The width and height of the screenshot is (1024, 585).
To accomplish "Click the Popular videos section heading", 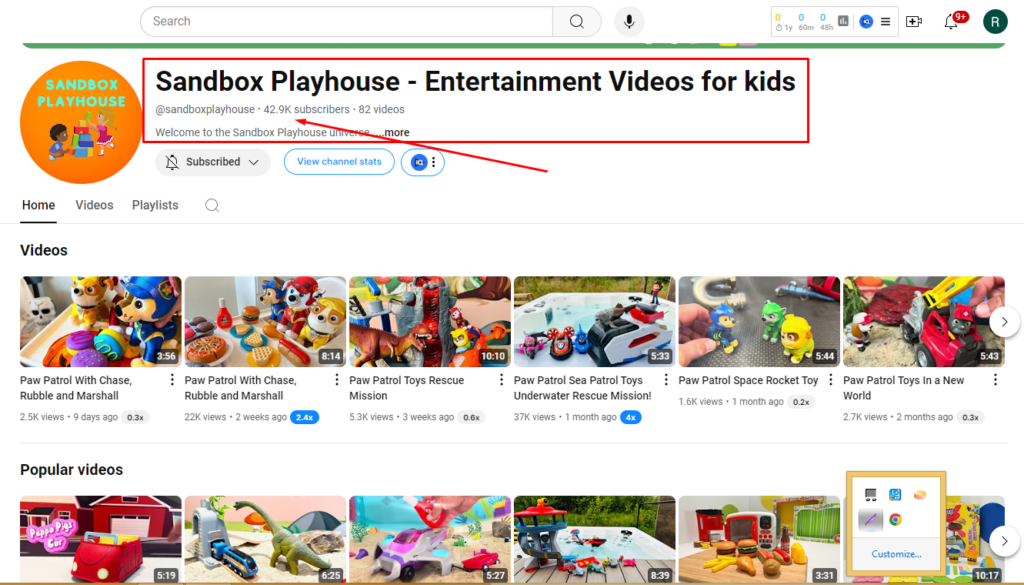I will pyautogui.click(x=71, y=470).
